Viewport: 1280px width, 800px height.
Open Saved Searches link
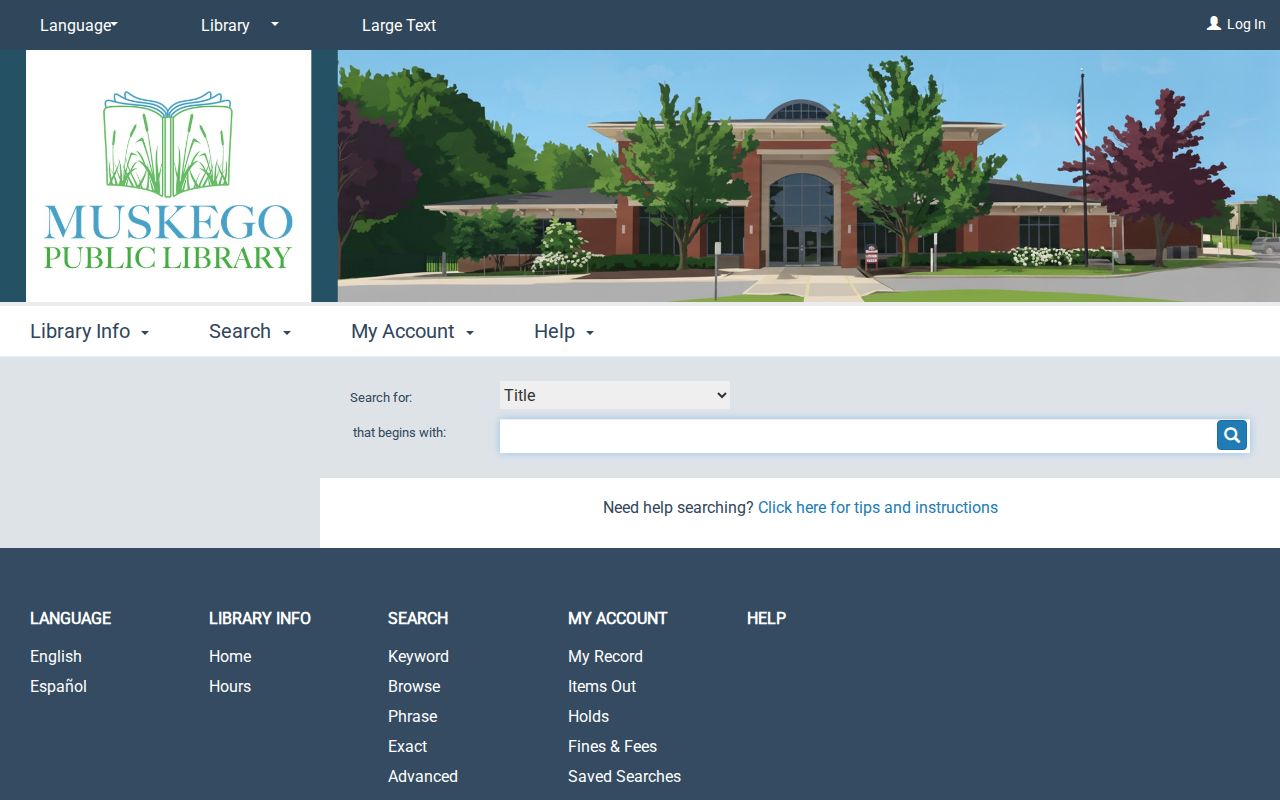(x=624, y=776)
